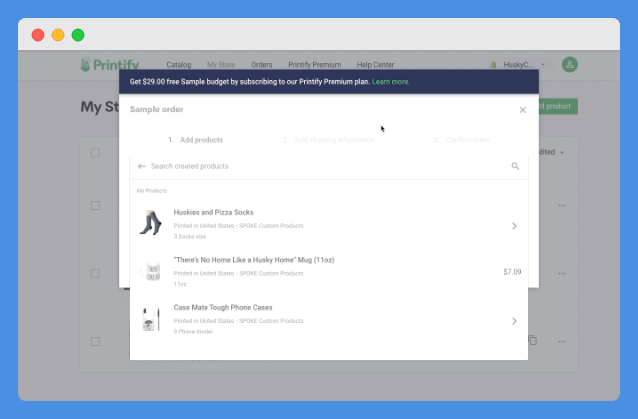
Task: Expand Huskies and Pizza Socks variants chevron
Action: click(514, 226)
